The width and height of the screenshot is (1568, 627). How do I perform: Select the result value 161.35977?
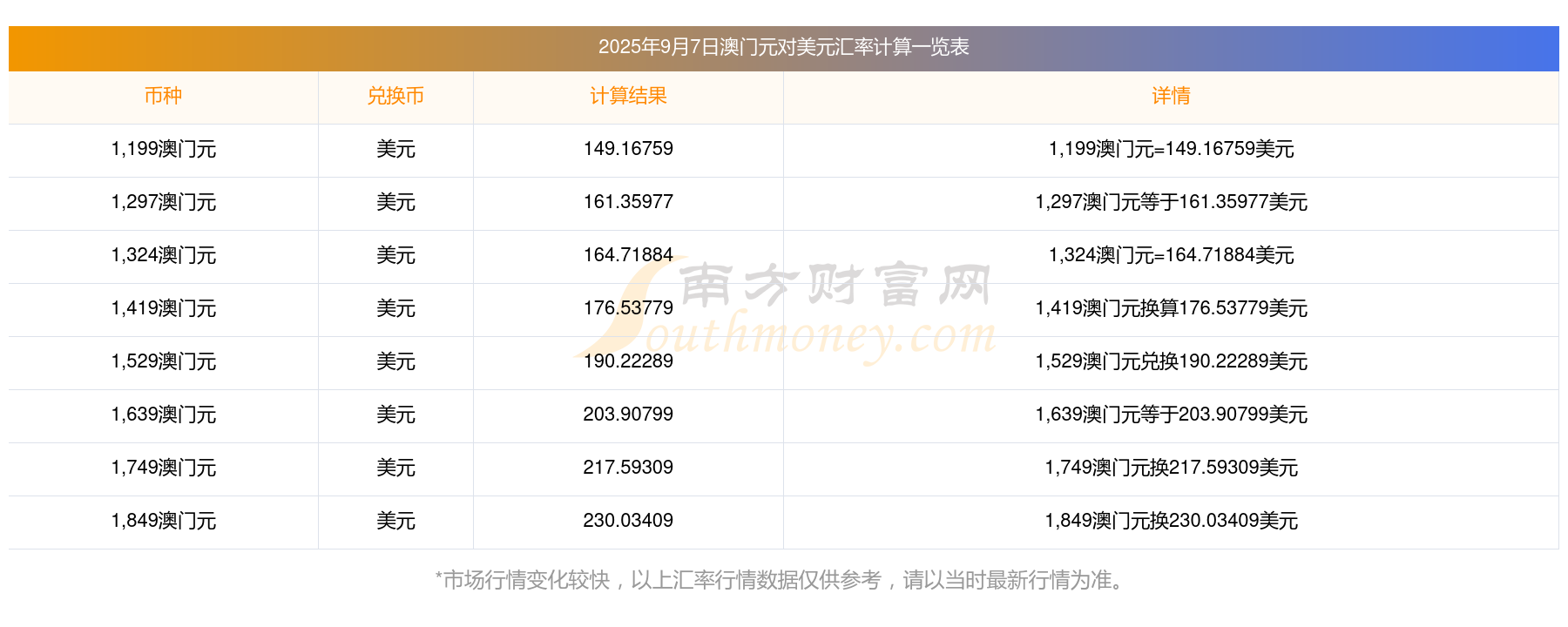pos(628,202)
